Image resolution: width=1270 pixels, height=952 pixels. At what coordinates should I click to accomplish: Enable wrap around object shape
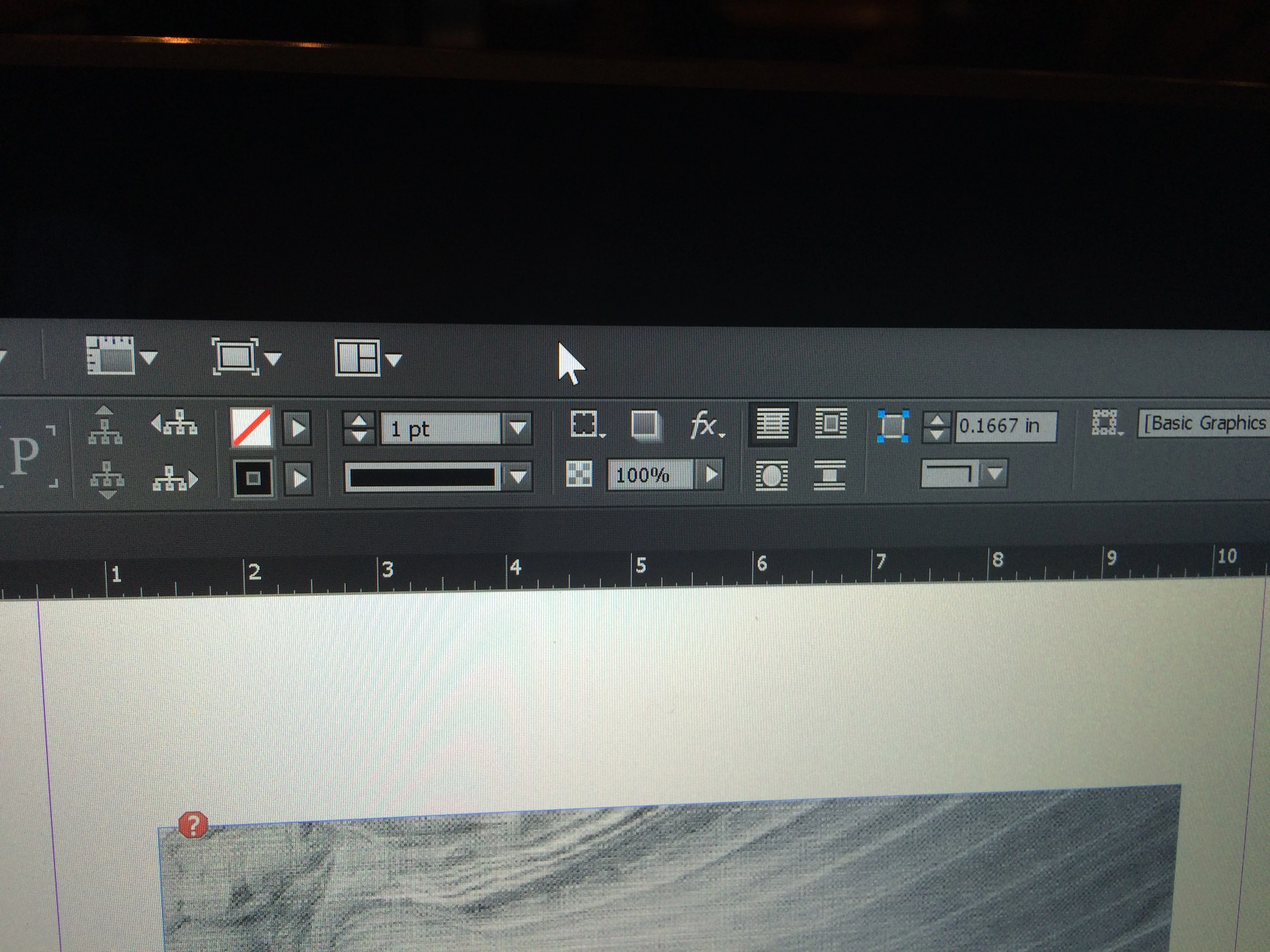point(772,476)
